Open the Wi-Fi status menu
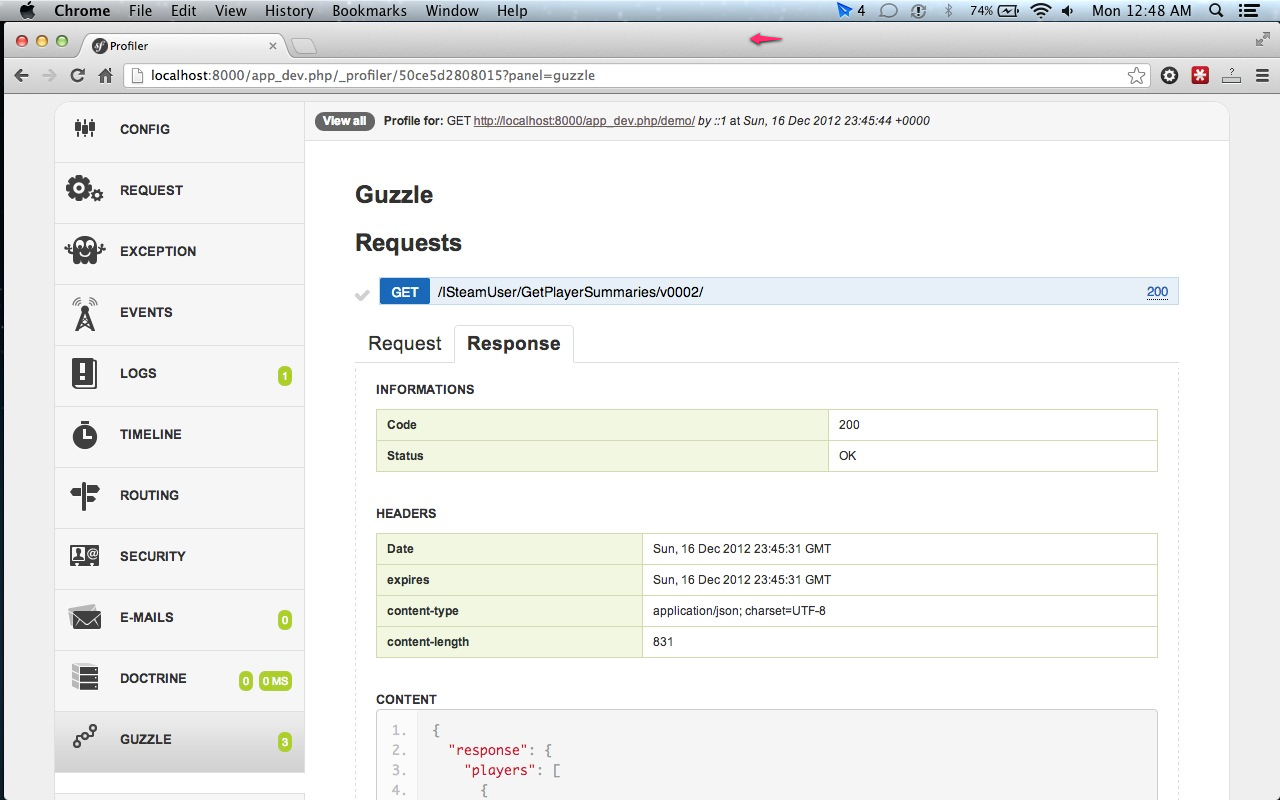This screenshot has height=800, width=1280. (x=1041, y=11)
